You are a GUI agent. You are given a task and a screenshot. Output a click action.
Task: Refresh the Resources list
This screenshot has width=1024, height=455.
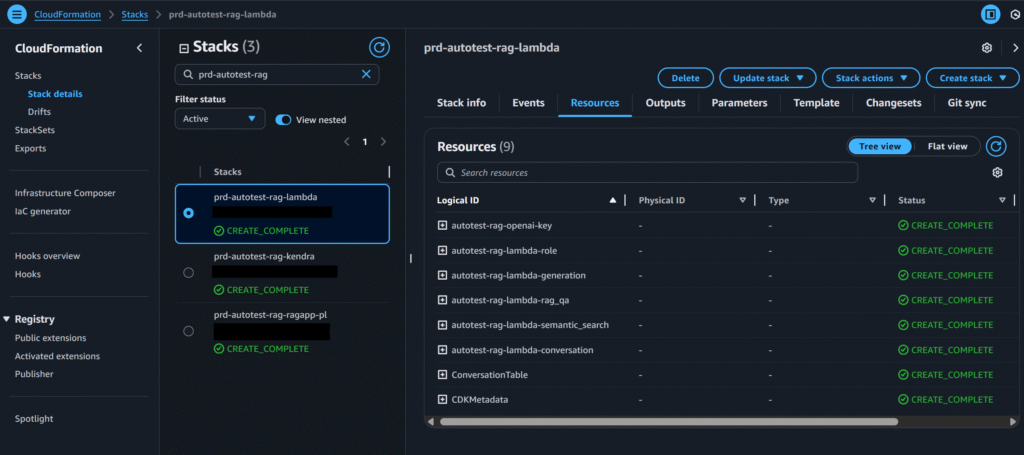tap(996, 147)
